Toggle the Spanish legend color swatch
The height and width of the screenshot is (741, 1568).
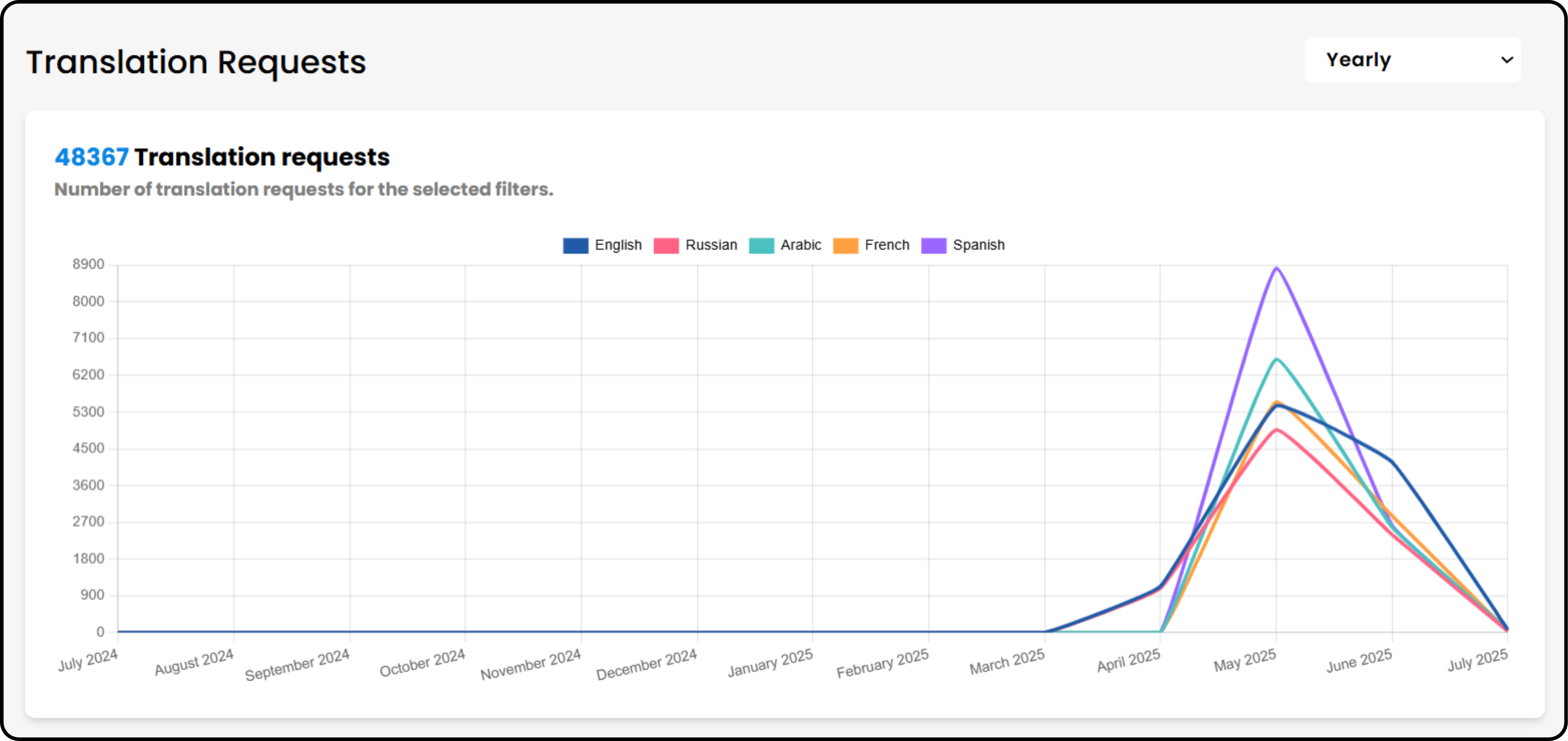934,245
